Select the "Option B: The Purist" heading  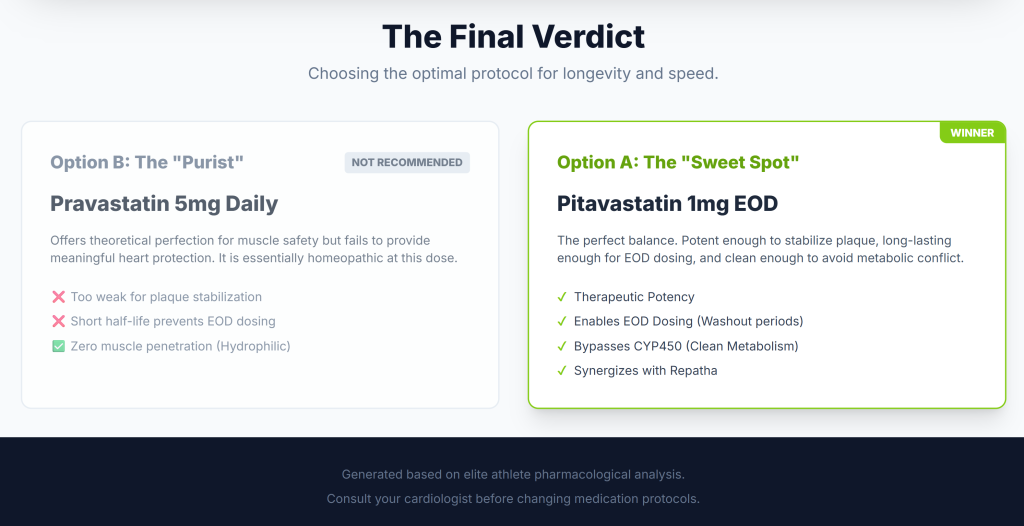point(147,162)
